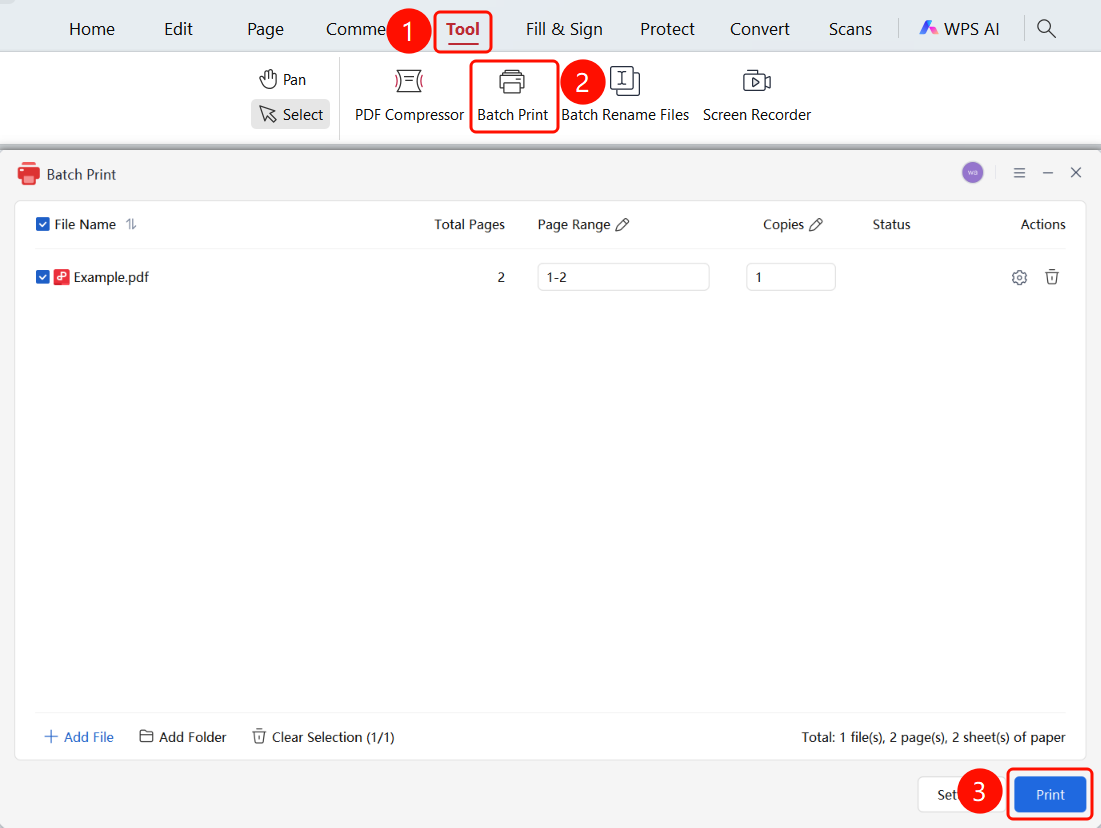The height and width of the screenshot is (828, 1101).
Task: Click Clear Selection (1/1)
Action: click(323, 737)
